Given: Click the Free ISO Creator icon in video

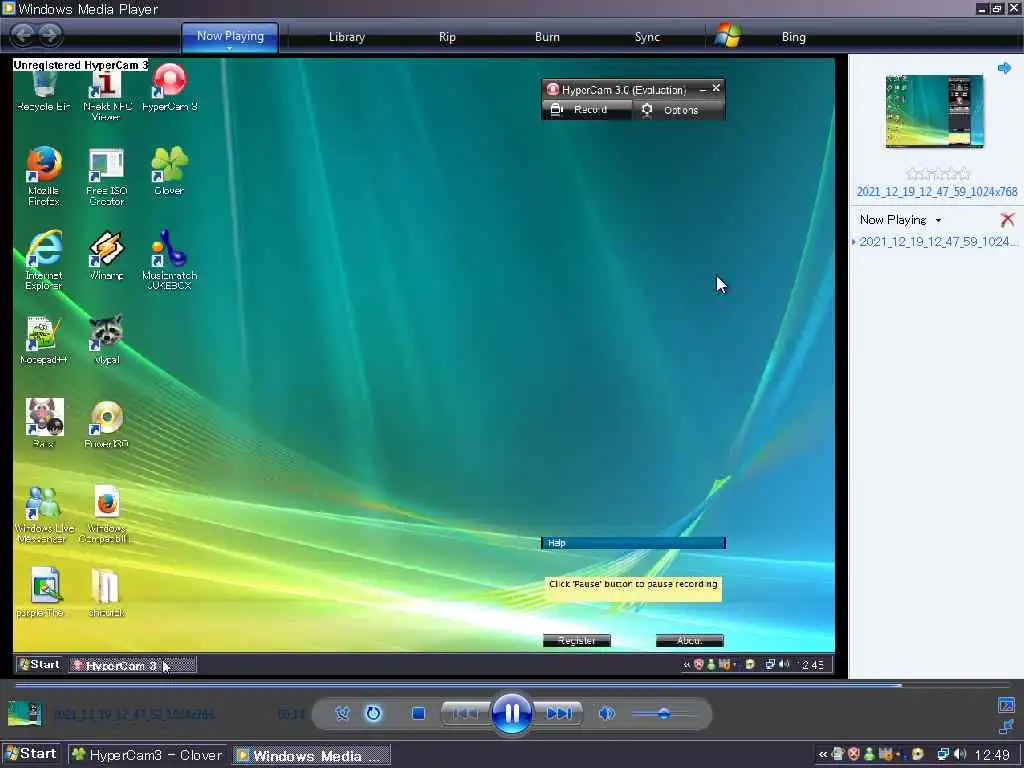Looking at the screenshot, I should coord(106,177).
